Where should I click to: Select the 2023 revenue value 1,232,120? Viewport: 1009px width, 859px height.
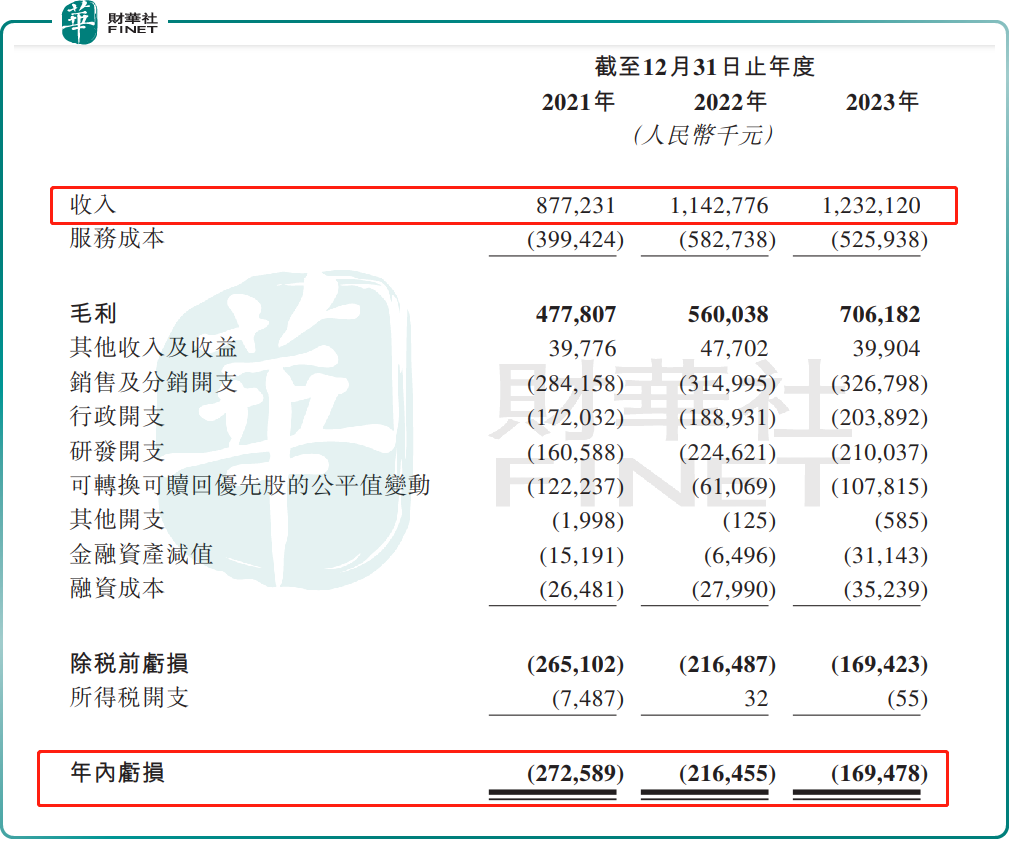pos(870,206)
